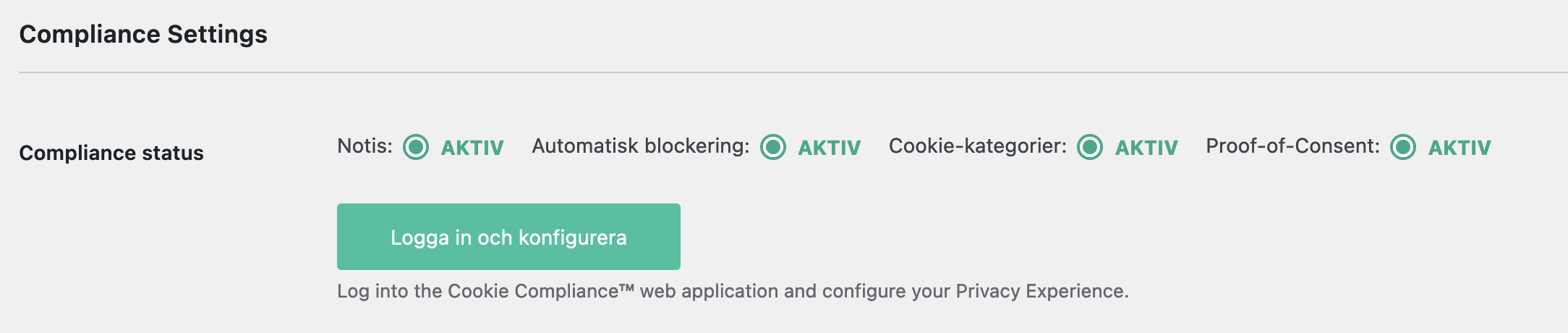Click the AKTIV text next to Notis
Screen dimensions: 1568x333
click(472, 148)
